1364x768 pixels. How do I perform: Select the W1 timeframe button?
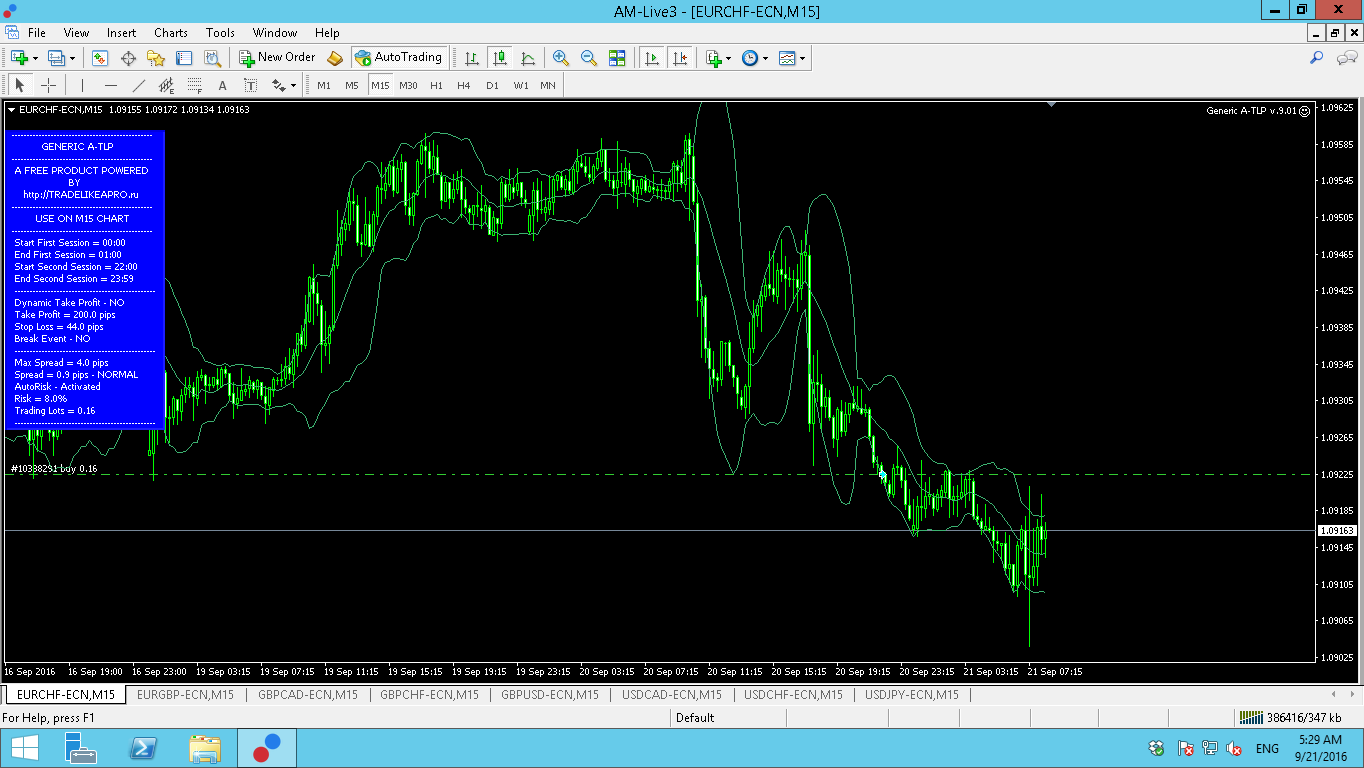(x=520, y=85)
